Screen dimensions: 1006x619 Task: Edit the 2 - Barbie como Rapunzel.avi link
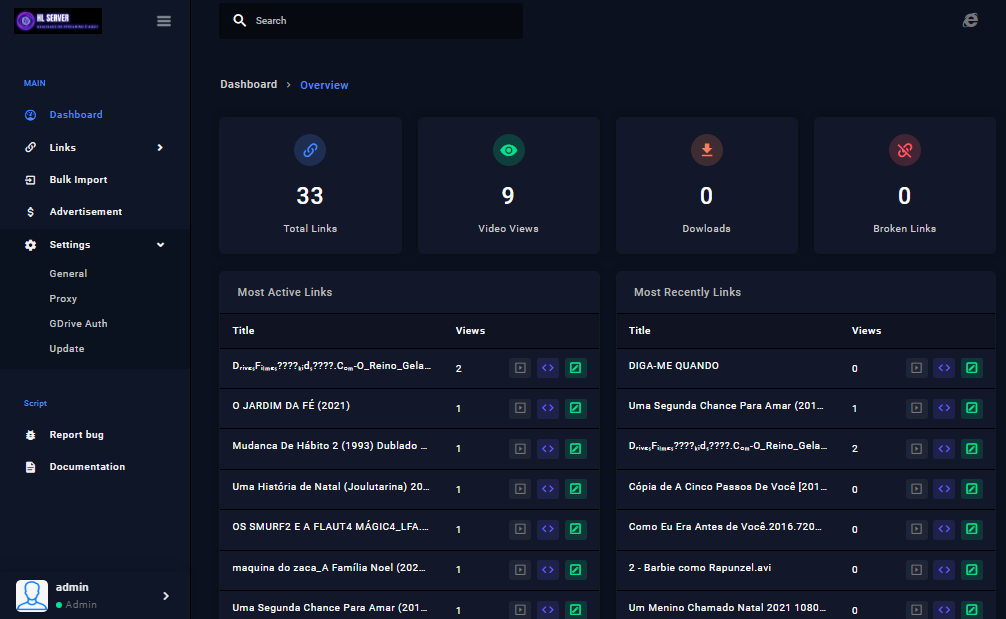pyautogui.click(x=972, y=569)
